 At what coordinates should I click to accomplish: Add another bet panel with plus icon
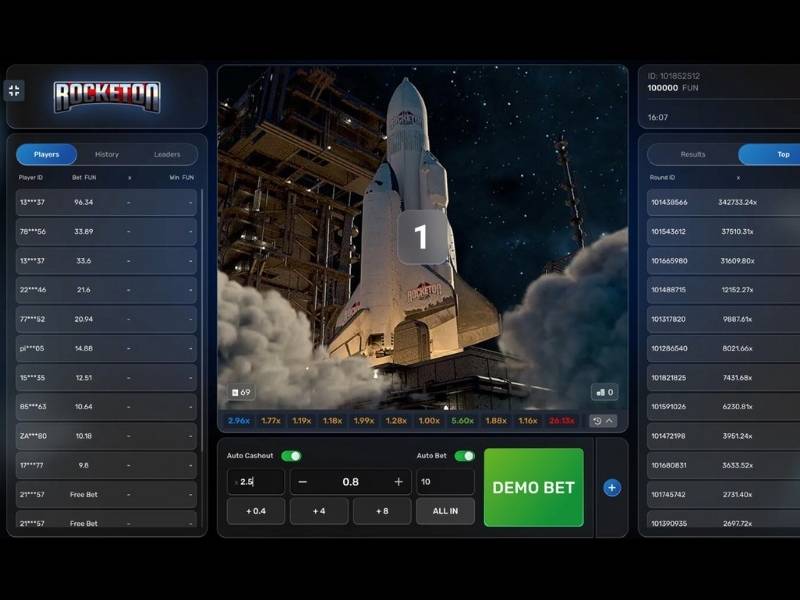click(x=612, y=488)
